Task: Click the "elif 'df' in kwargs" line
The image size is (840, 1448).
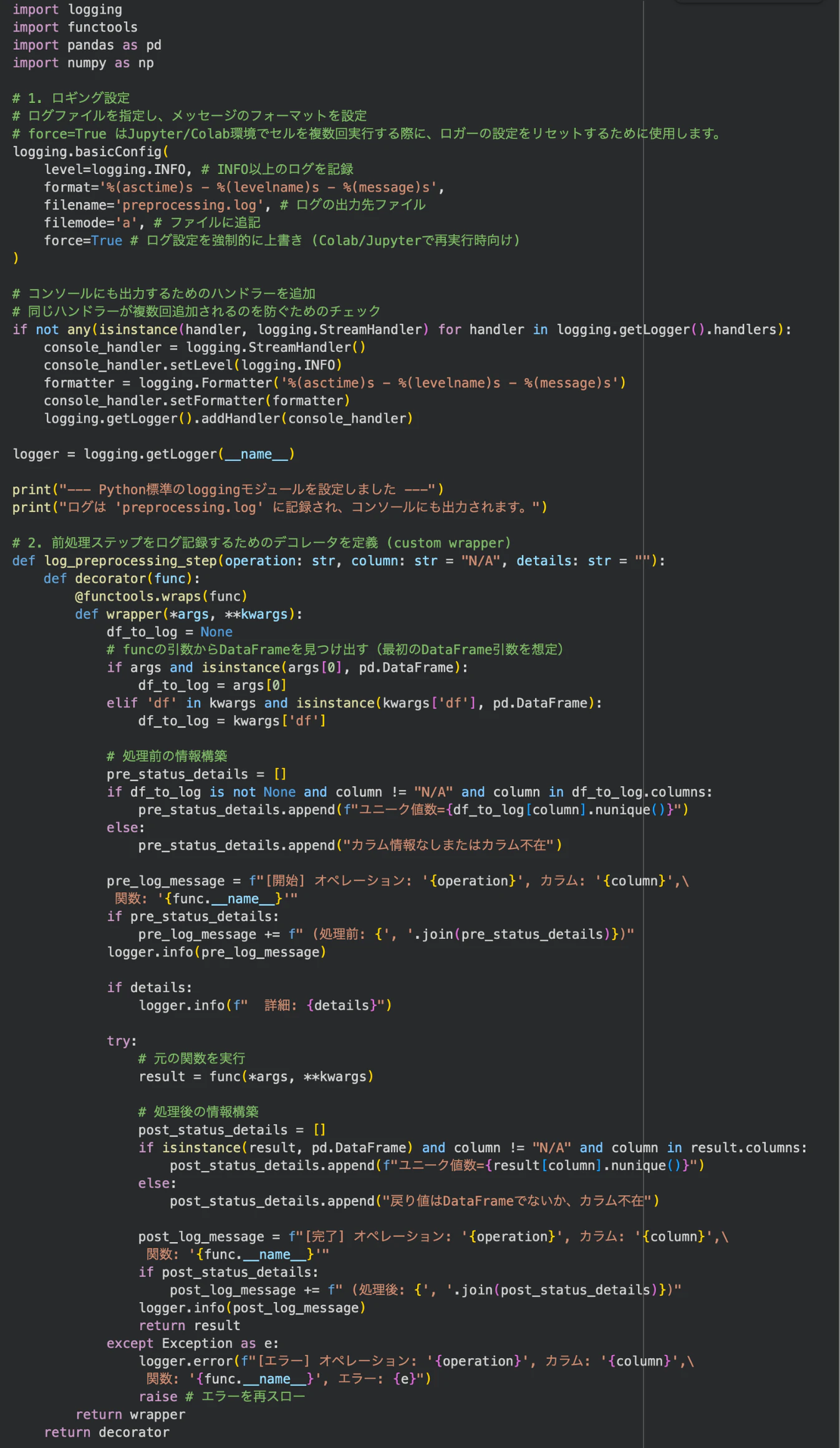Action: point(354,703)
